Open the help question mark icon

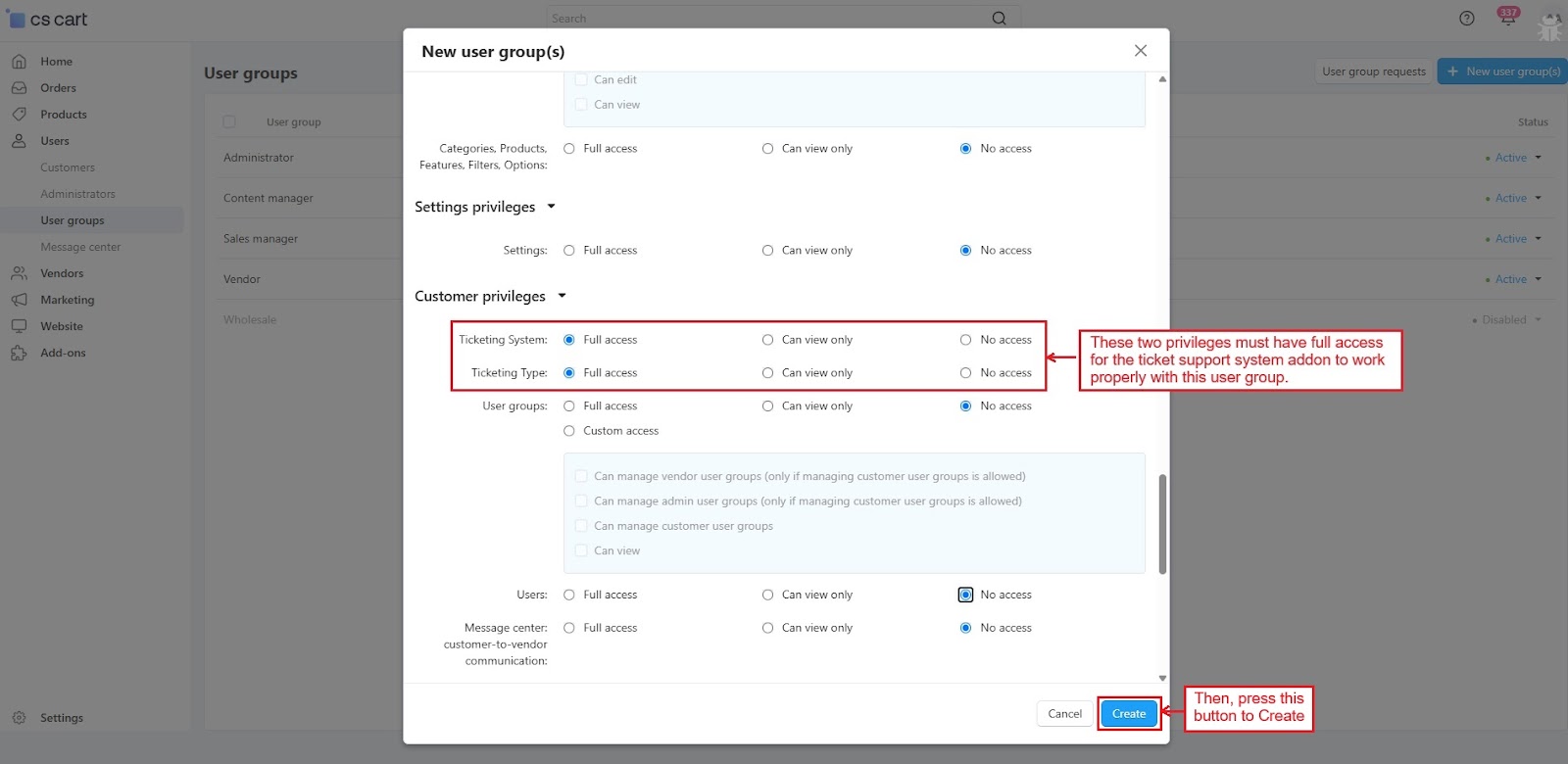(1466, 19)
